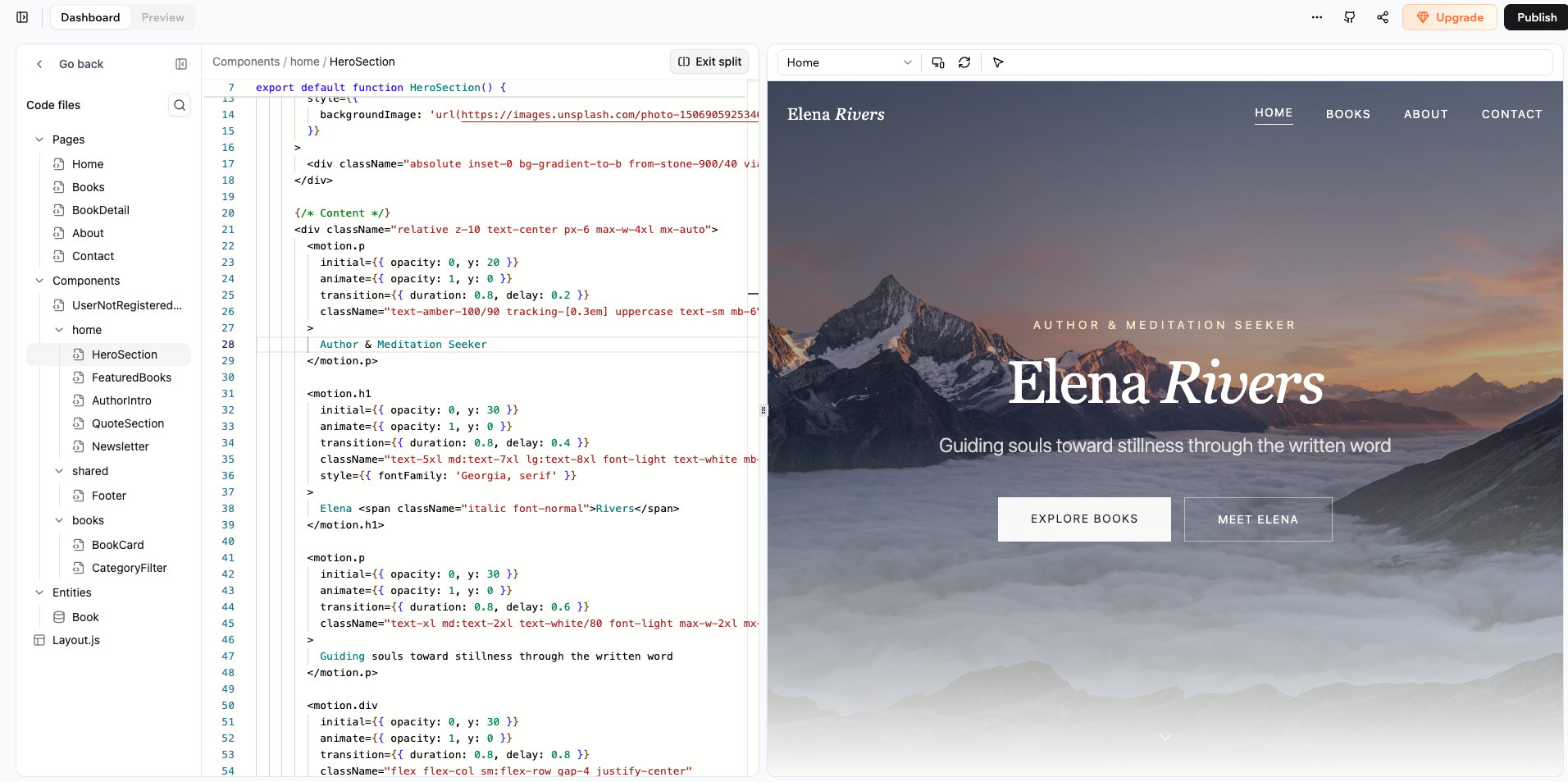
Task: Collapse the file panel using the panel icon
Action: [x=180, y=64]
